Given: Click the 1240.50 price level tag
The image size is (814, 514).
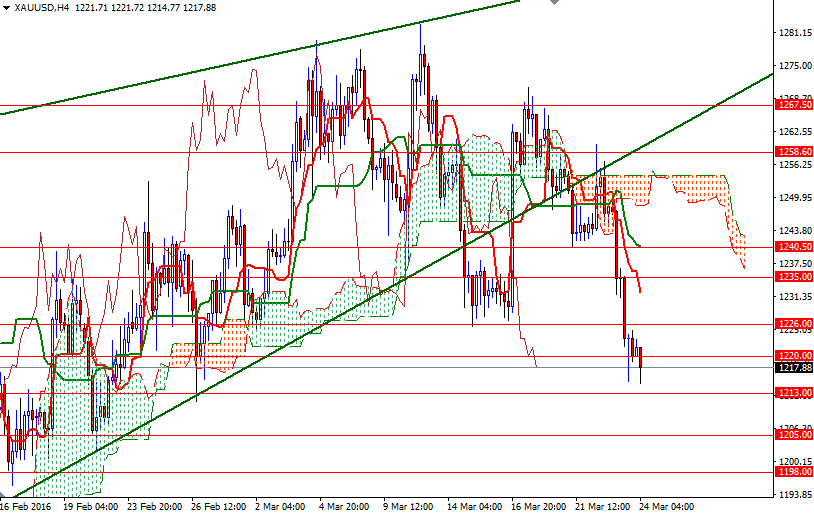Looking at the screenshot, I should [794, 246].
